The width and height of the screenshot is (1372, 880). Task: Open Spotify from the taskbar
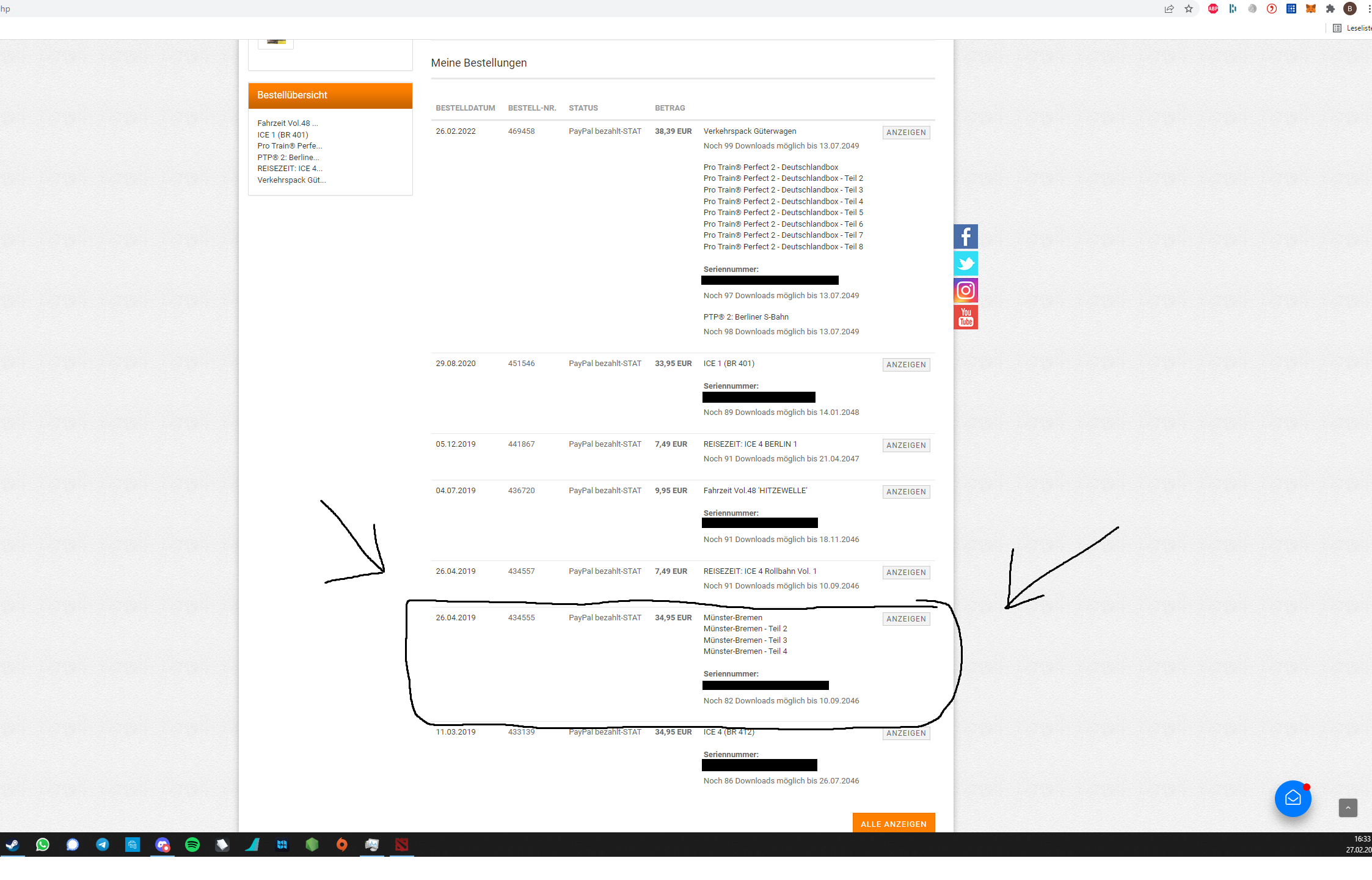point(192,845)
